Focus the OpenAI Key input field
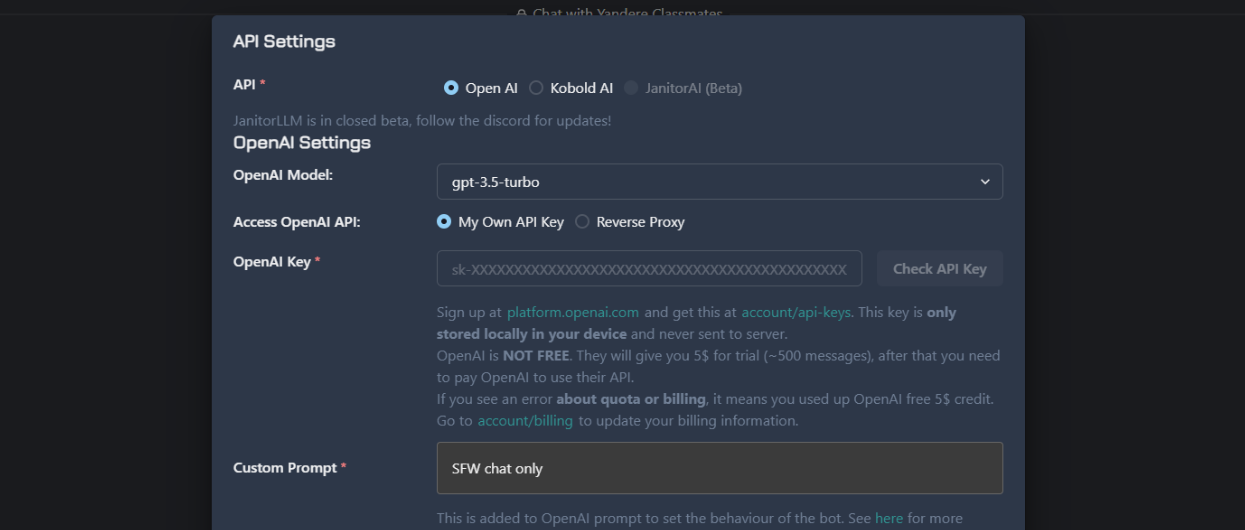The image size is (1245, 530). pos(649,269)
